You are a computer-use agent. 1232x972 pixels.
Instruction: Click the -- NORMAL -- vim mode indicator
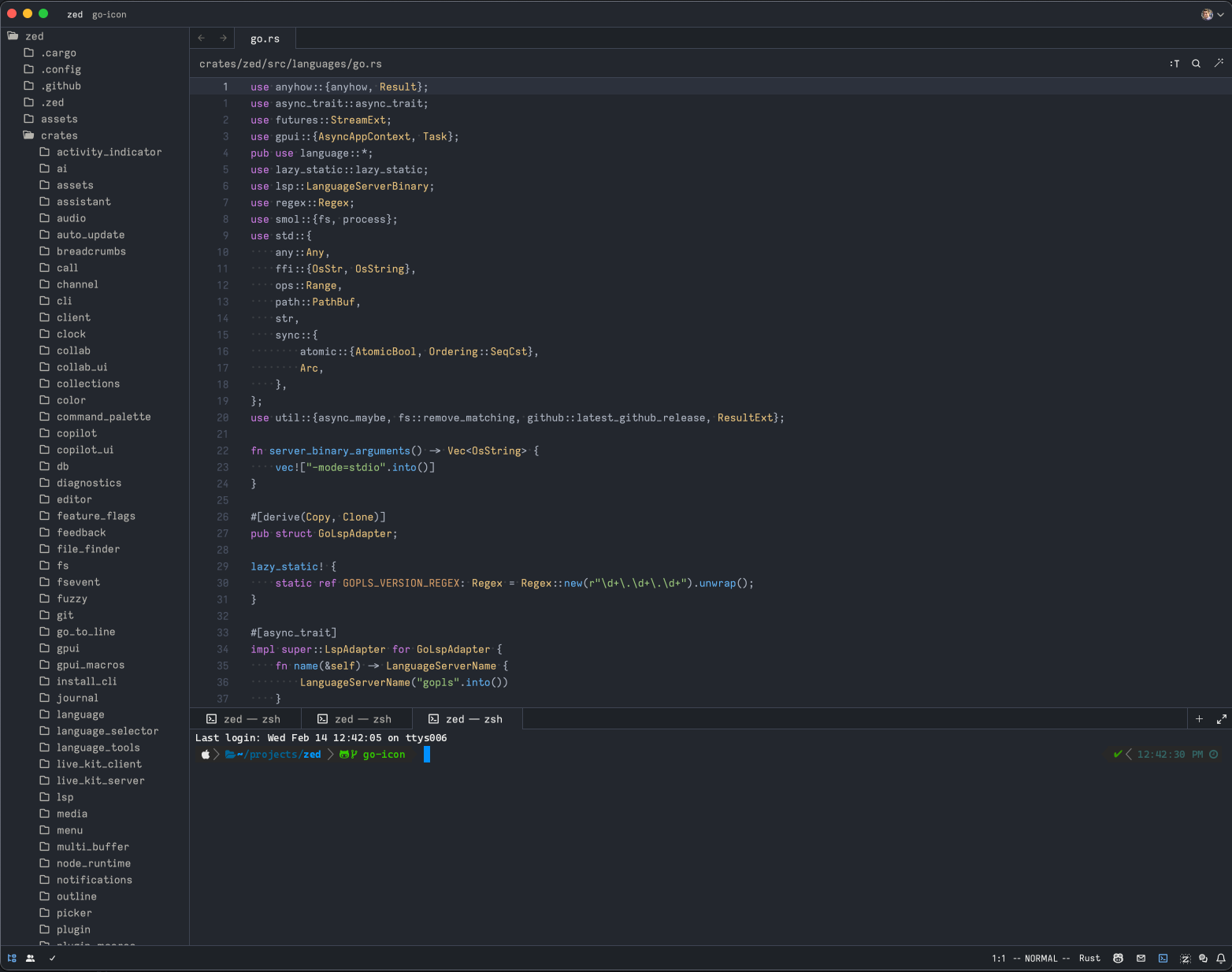[x=1041, y=959]
